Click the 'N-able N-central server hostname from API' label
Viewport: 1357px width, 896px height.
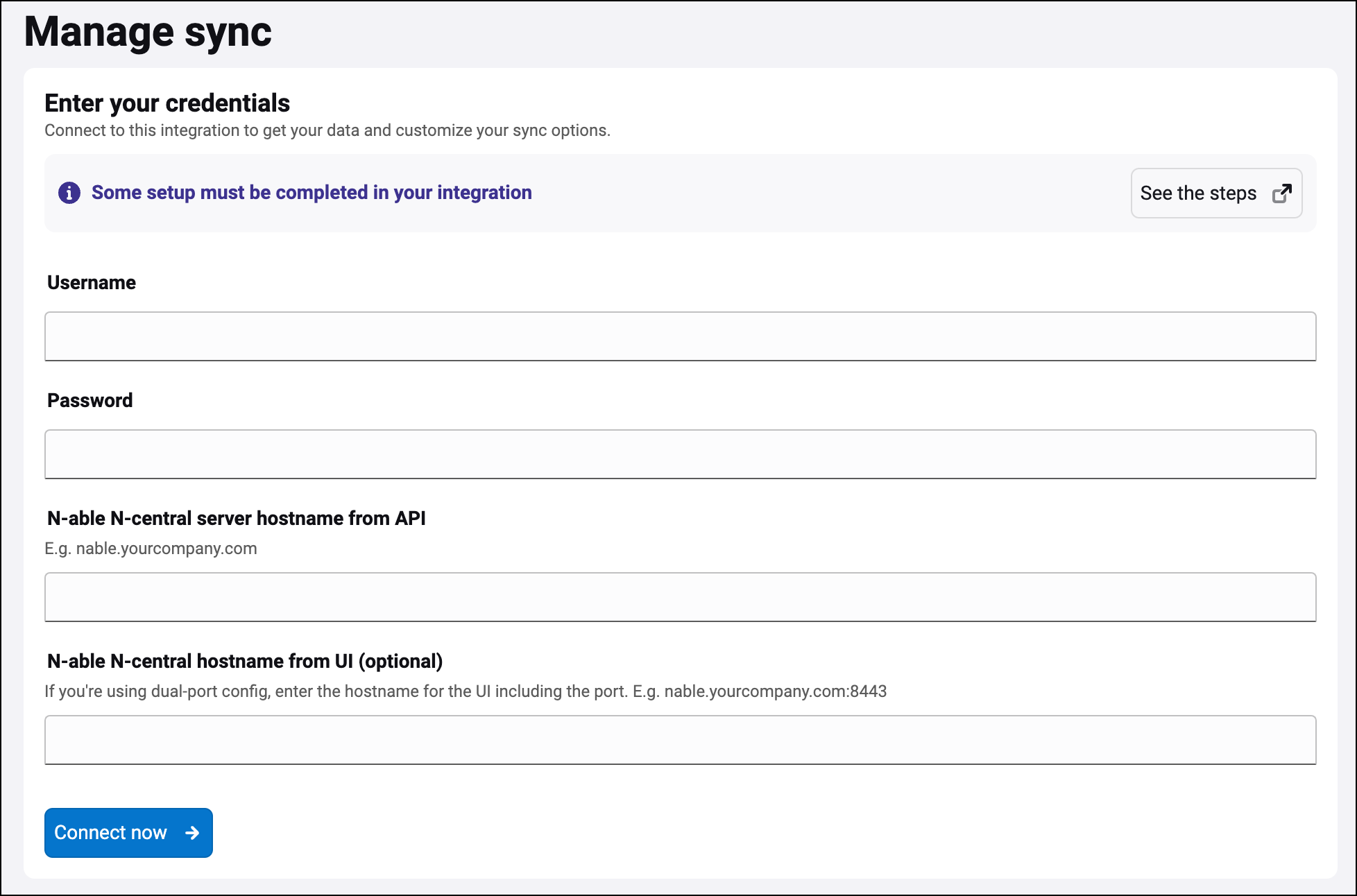point(236,519)
